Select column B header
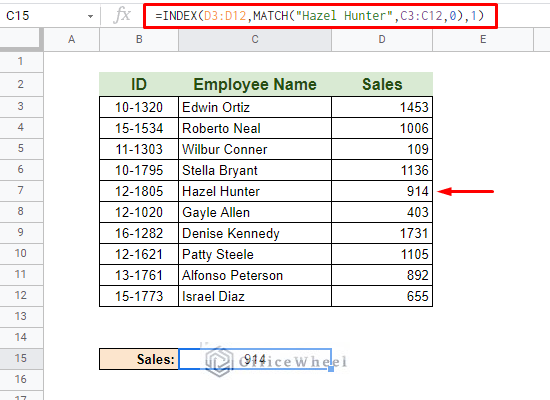550x400 pixels. pyautogui.click(x=139, y=39)
